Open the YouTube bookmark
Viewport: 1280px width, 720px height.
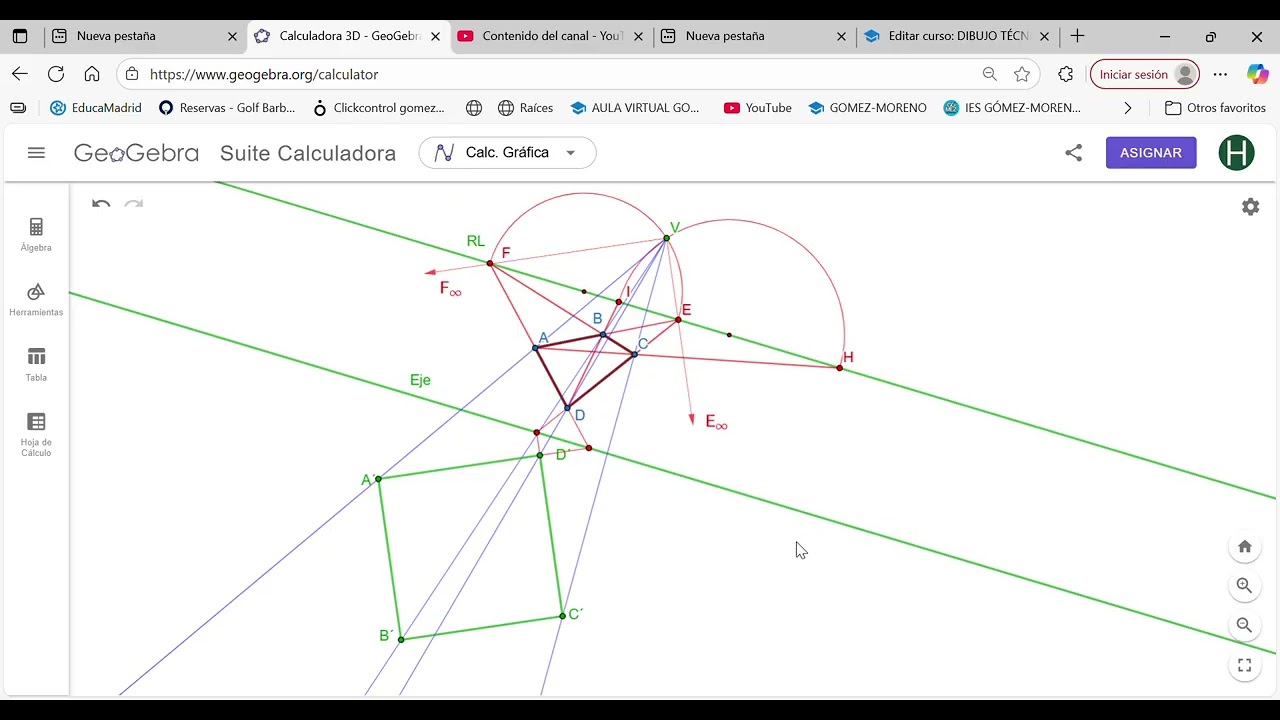[758, 108]
